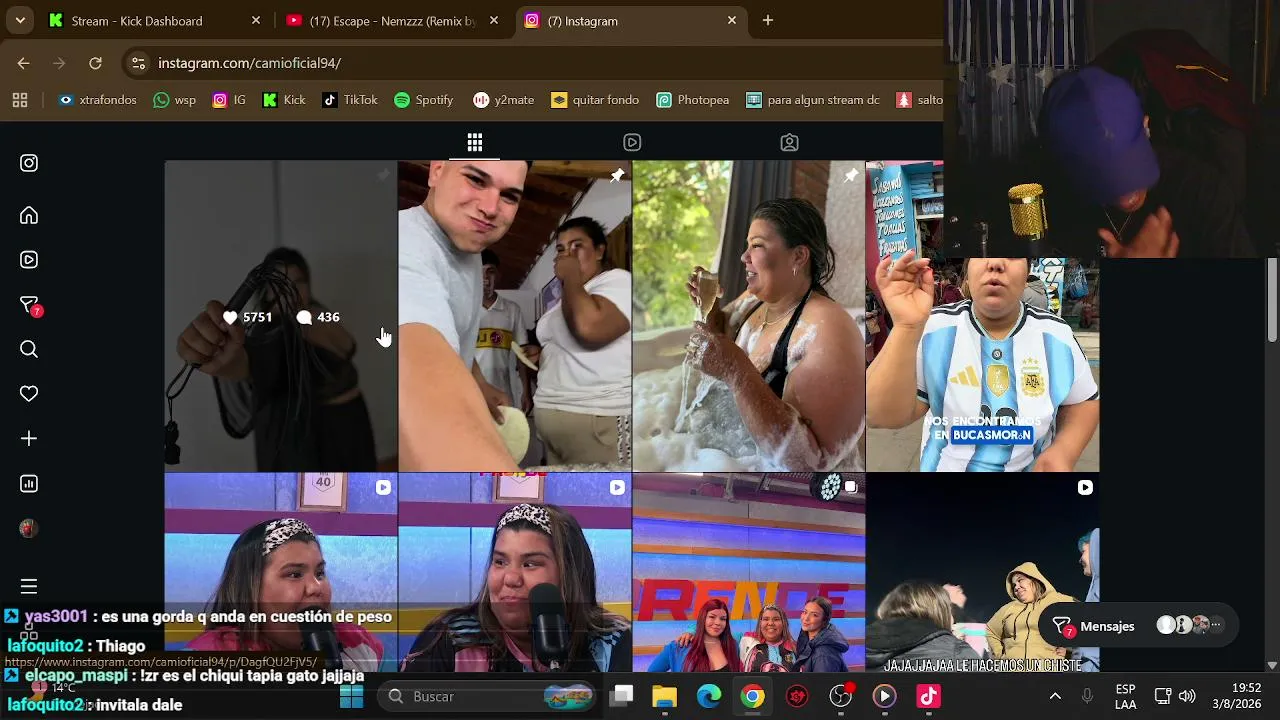This screenshot has width=1280, height=720.
Task: Open the quitar fondo bookmark
Action: click(596, 100)
